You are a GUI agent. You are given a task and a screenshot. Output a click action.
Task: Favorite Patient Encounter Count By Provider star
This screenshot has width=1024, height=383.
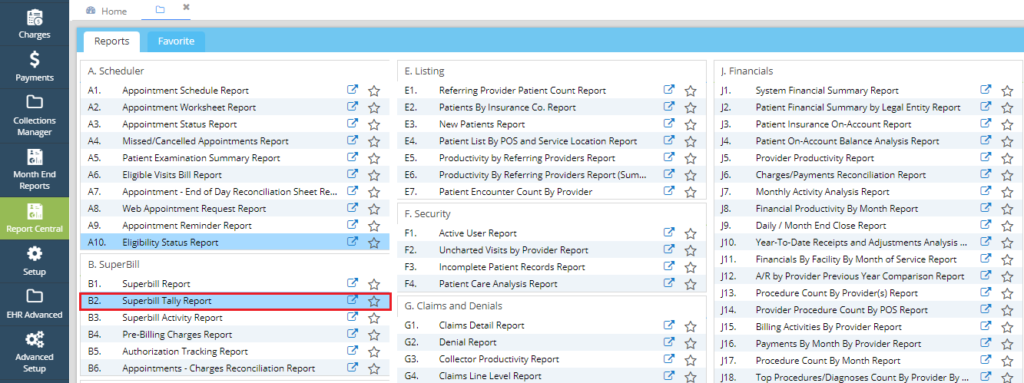[x=690, y=192]
